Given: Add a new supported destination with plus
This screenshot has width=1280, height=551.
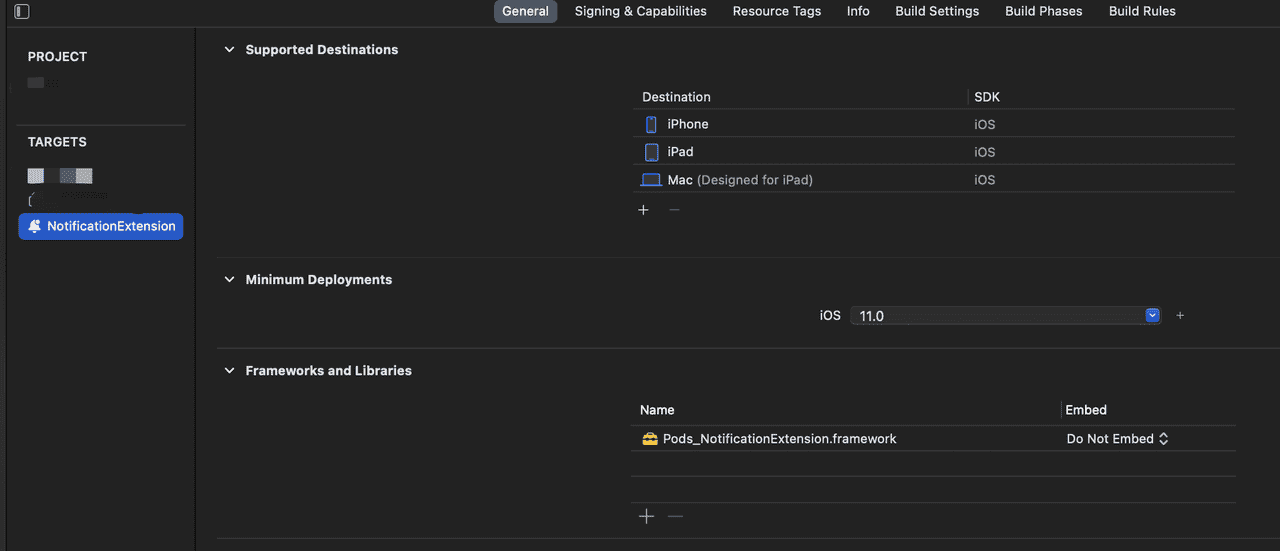Looking at the screenshot, I should pyautogui.click(x=644, y=210).
